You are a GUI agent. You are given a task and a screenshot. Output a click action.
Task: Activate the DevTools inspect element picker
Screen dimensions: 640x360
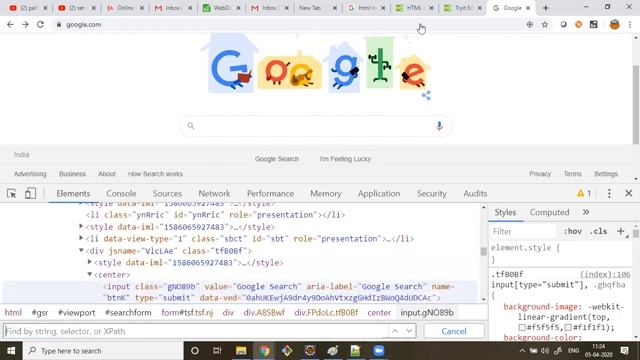tap(12, 193)
